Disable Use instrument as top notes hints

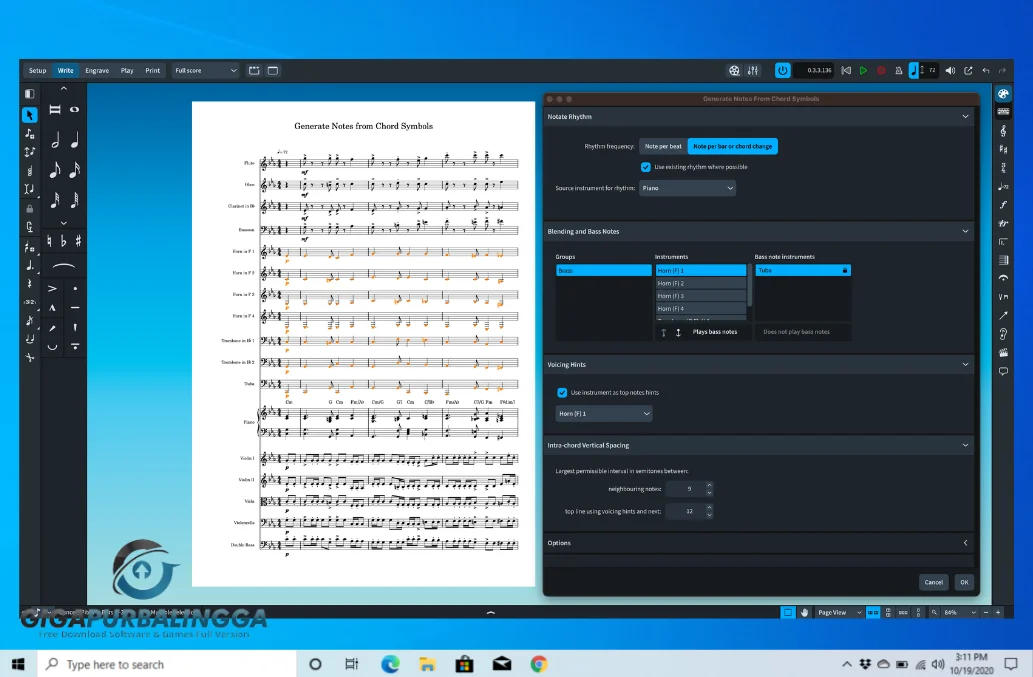tap(562, 392)
